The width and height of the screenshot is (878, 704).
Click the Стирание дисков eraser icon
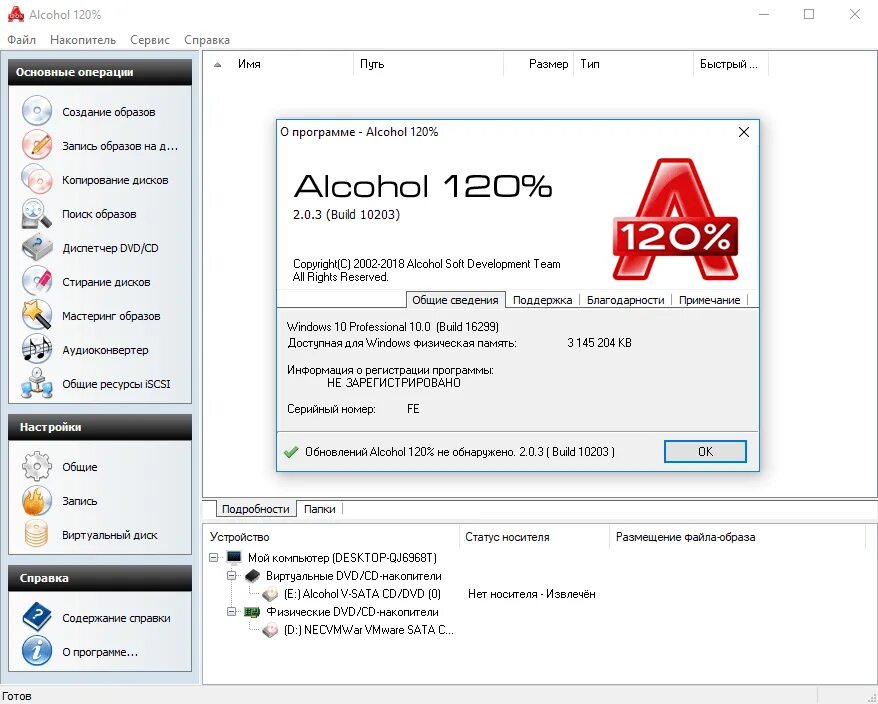[37, 281]
